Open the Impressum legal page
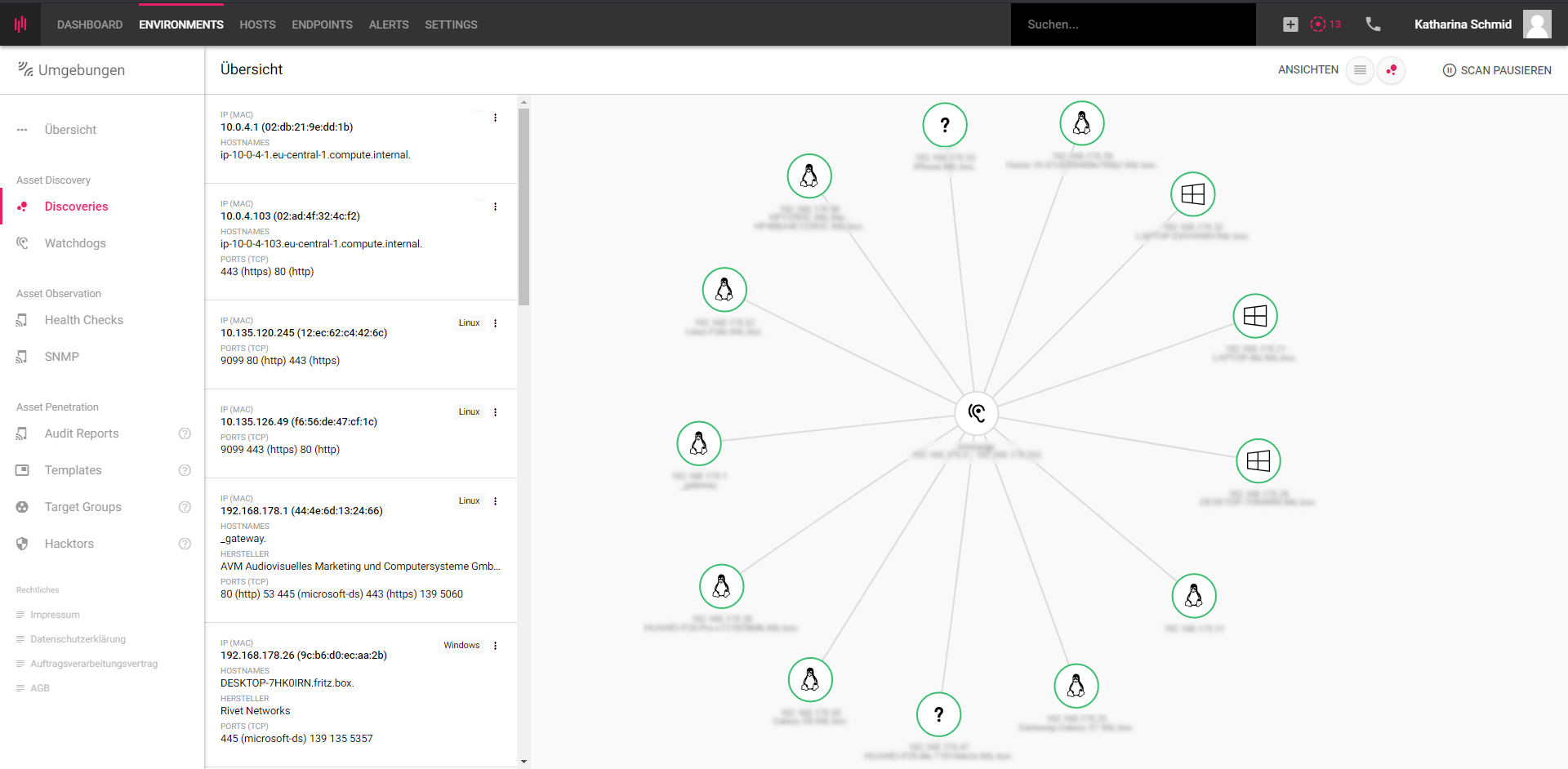1568x769 pixels. (56, 614)
